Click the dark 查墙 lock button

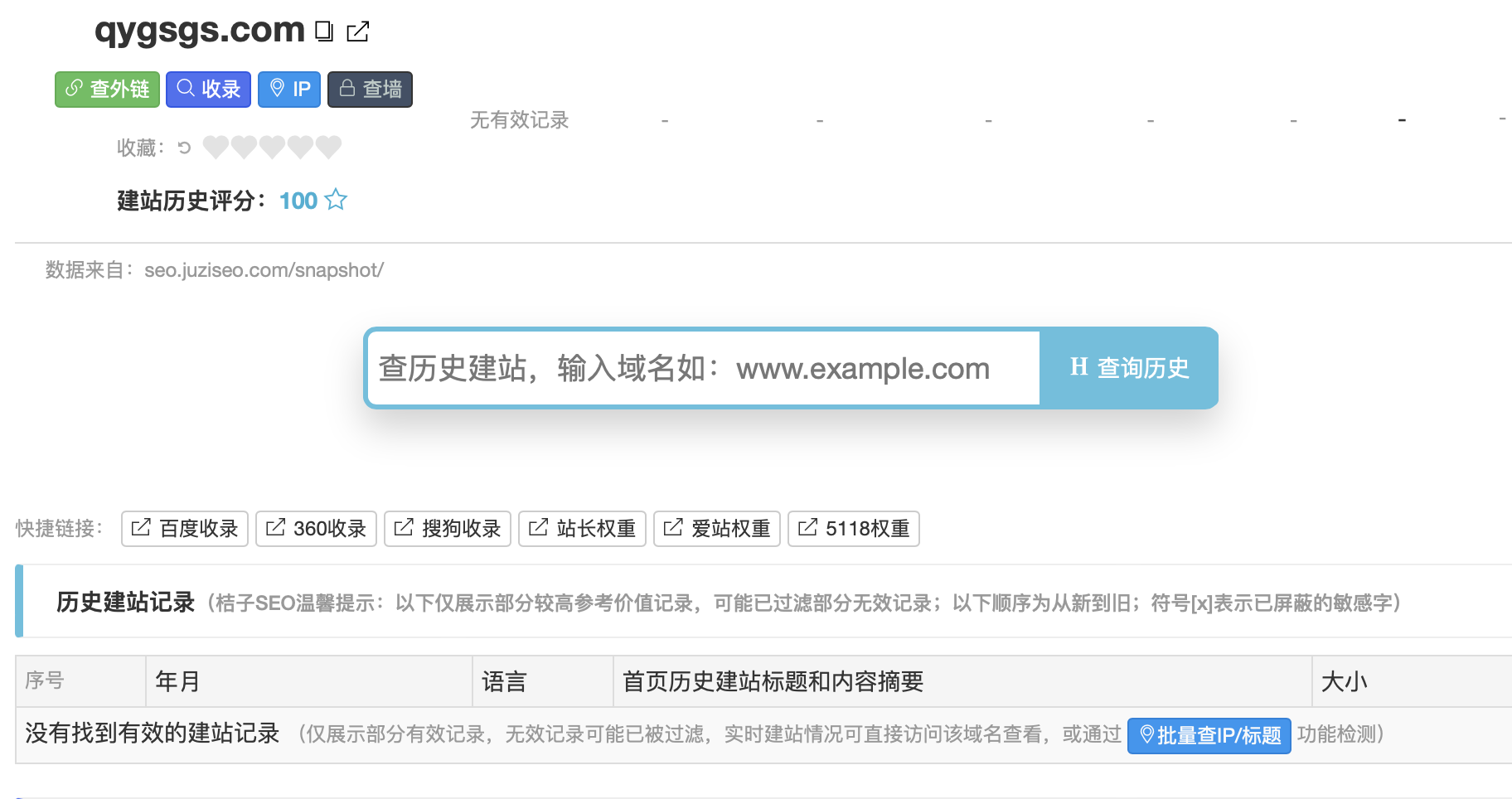point(370,89)
